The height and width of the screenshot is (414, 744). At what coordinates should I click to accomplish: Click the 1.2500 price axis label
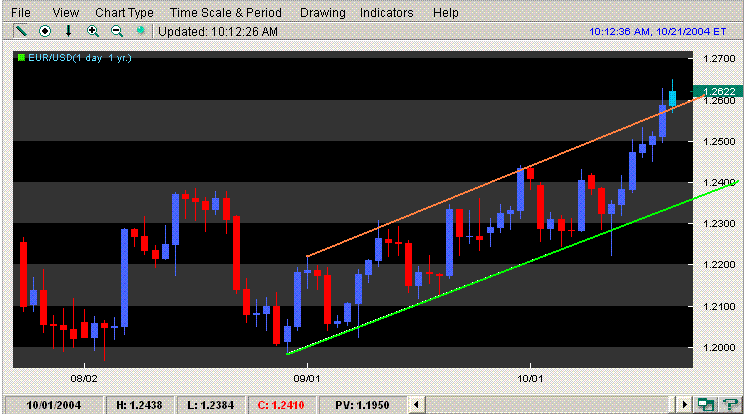click(719, 141)
